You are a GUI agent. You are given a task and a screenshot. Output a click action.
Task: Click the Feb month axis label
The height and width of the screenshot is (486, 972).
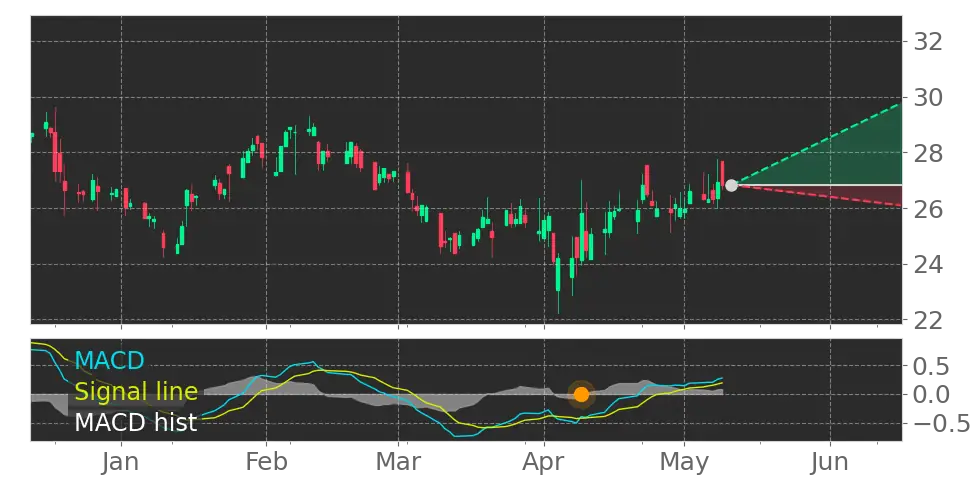point(267,462)
